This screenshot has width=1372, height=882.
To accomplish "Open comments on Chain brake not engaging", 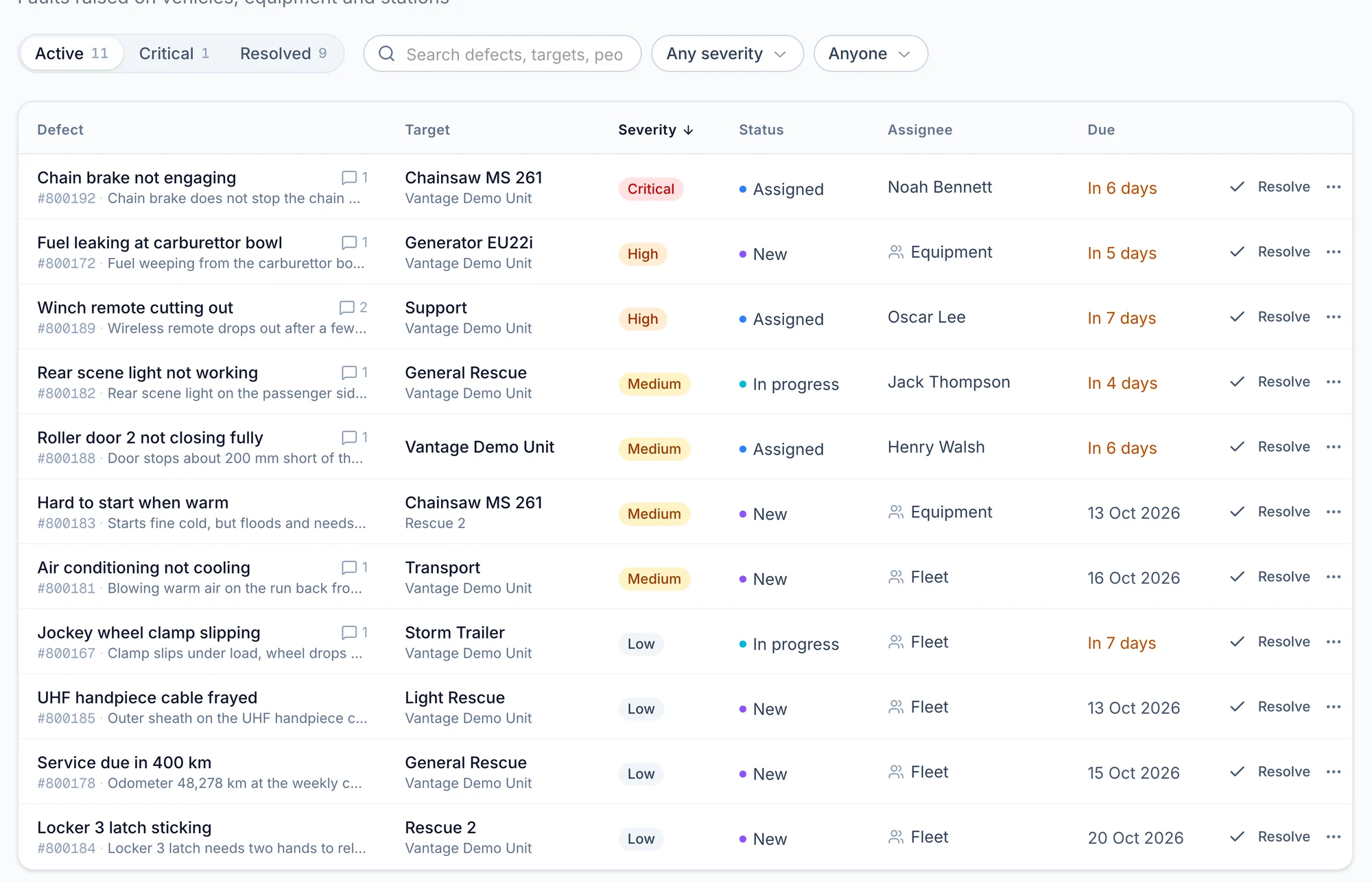I will pyautogui.click(x=355, y=178).
